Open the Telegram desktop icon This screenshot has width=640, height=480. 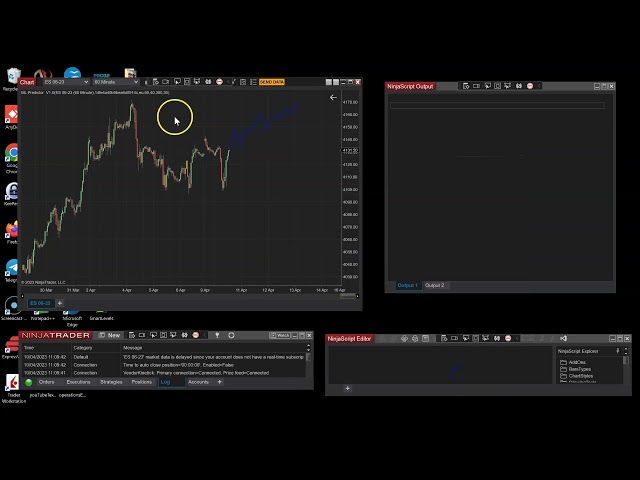(x=12, y=271)
